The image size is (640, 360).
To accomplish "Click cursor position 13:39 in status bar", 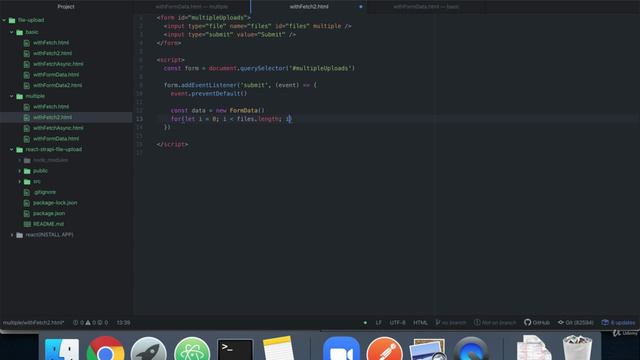I will pyautogui.click(x=123, y=322).
